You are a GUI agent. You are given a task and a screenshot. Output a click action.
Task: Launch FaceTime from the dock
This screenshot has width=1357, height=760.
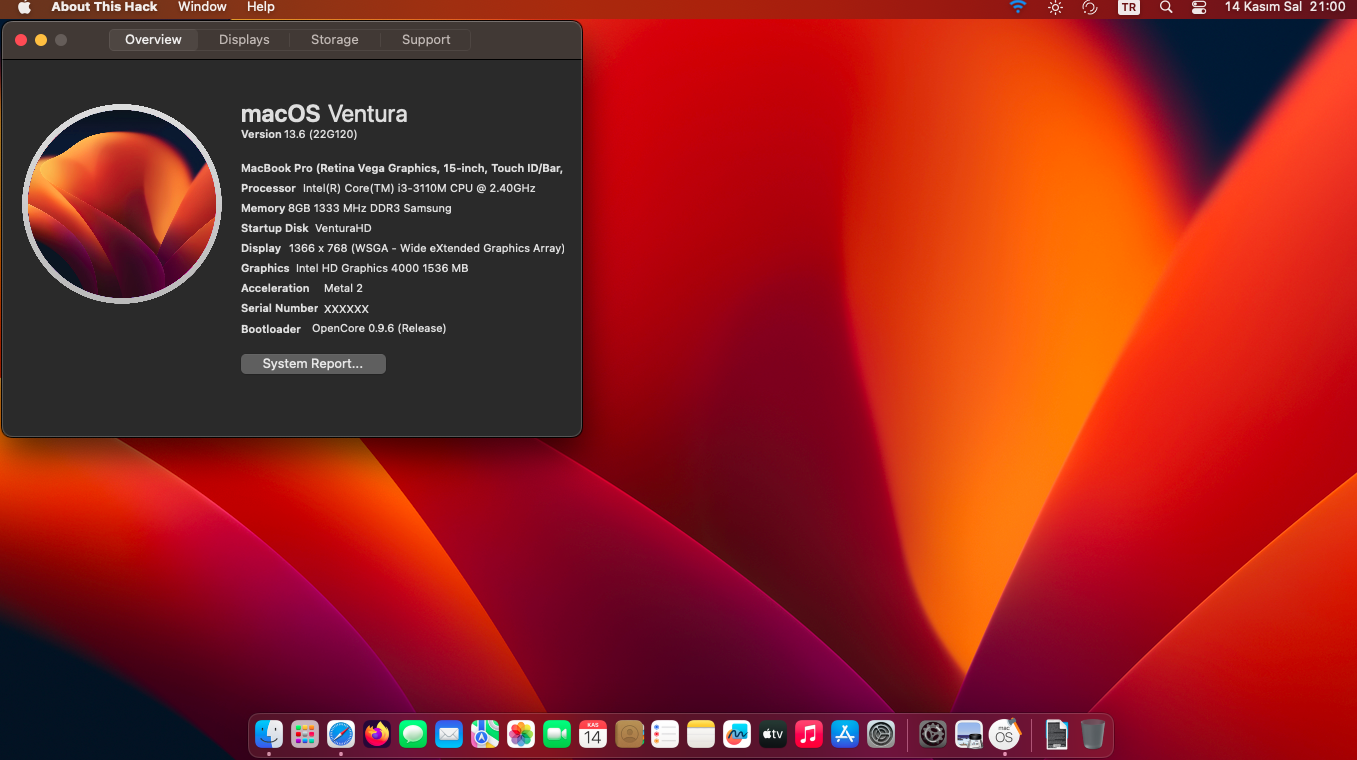click(x=557, y=734)
